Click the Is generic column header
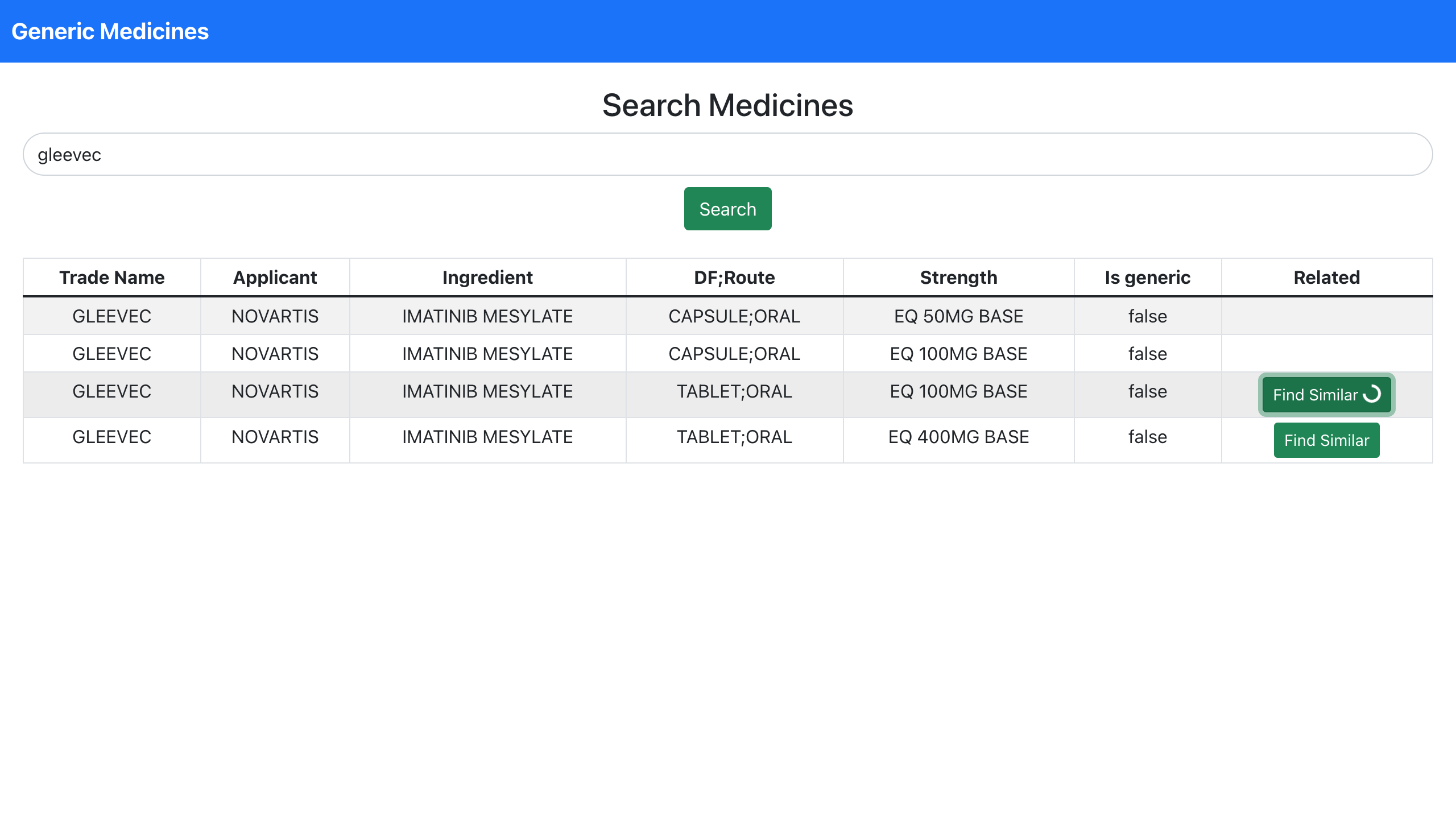 (1147, 278)
